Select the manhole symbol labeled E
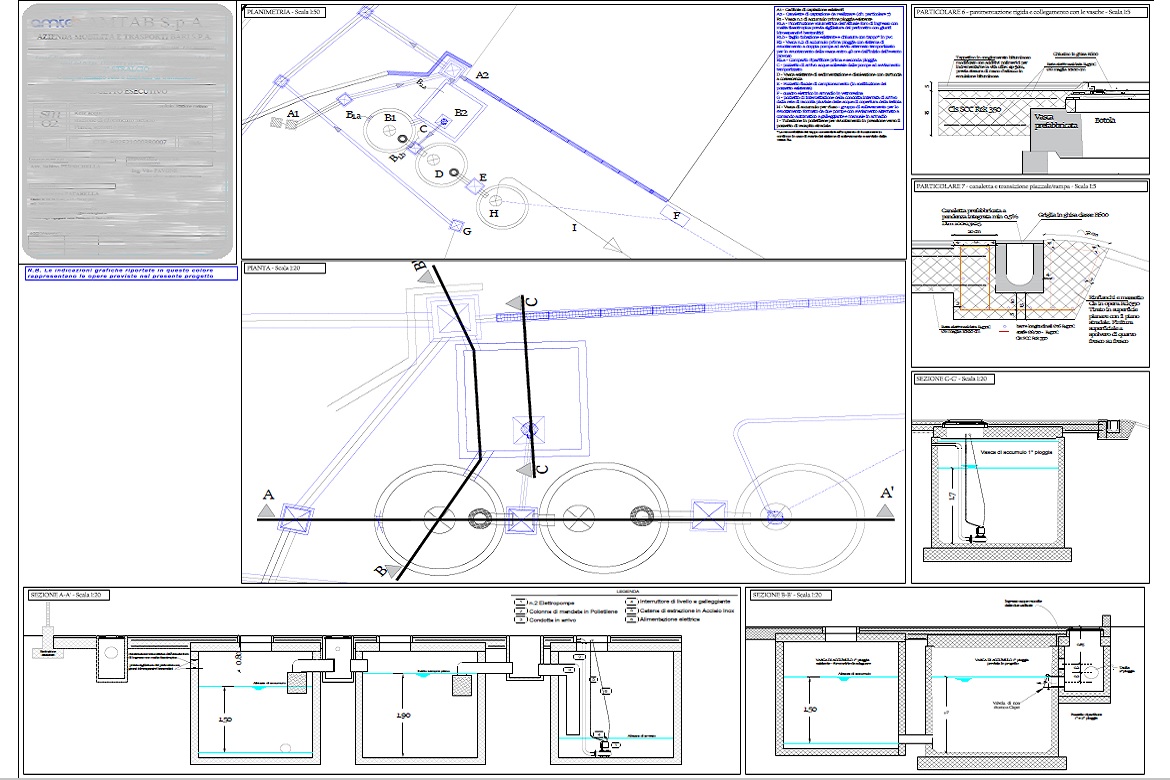The image size is (1170, 780). tap(476, 188)
